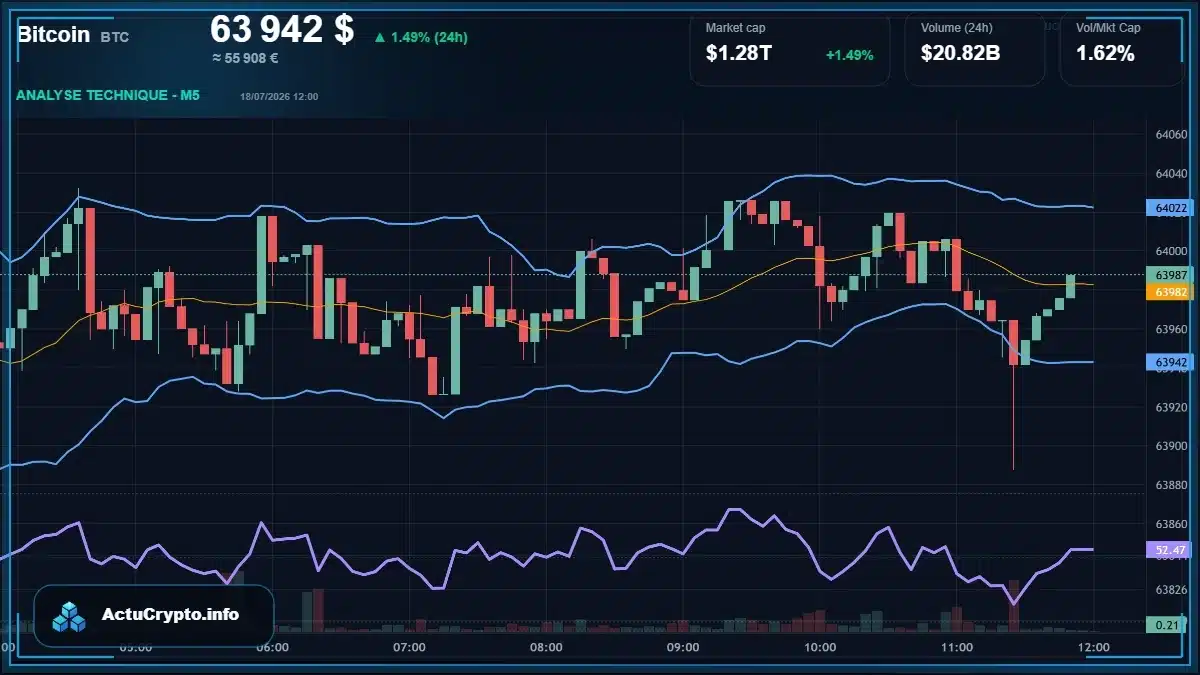Image resolution: width=1200 pixels, height=675 pixels.
Task: Click the ActuCrypto cube logo icon
Action: 70,616
